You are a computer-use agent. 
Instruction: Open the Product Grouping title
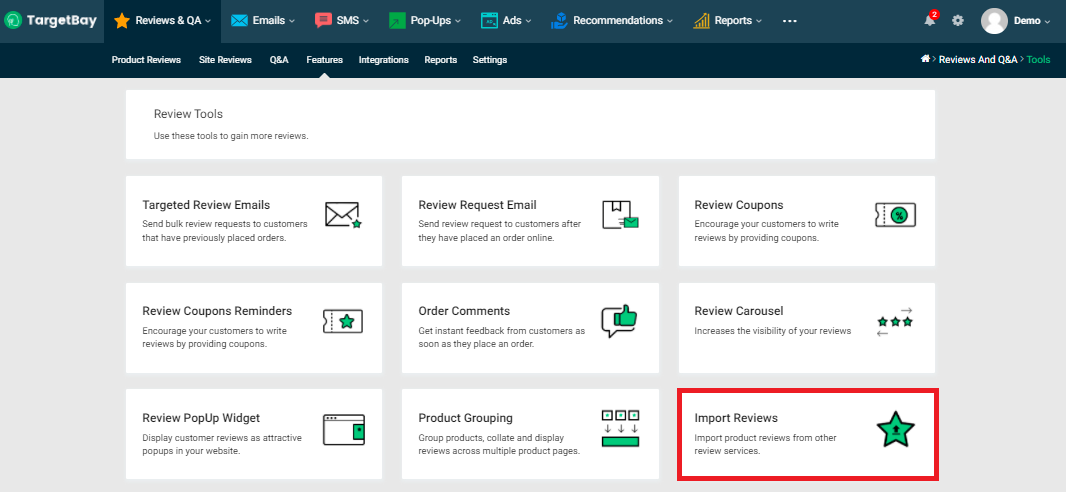tap(466, 417)
